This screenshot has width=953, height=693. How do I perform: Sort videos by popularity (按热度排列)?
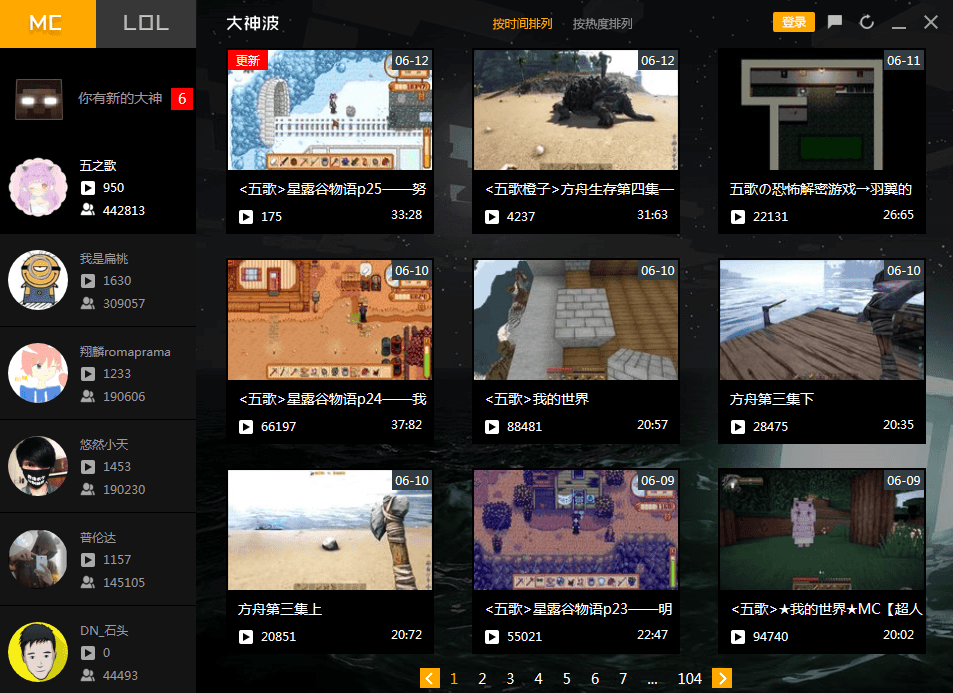[x=602, y=24]
